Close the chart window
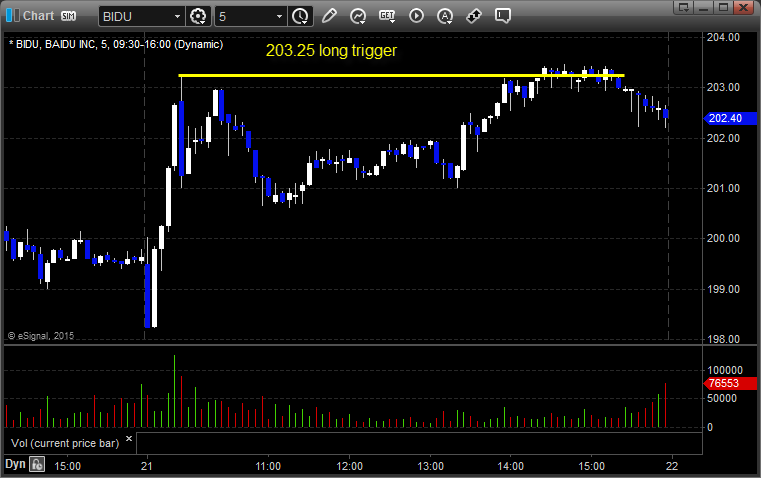This screenshot has height=478, width=761. pyautogui.click(x=743, y=7)
